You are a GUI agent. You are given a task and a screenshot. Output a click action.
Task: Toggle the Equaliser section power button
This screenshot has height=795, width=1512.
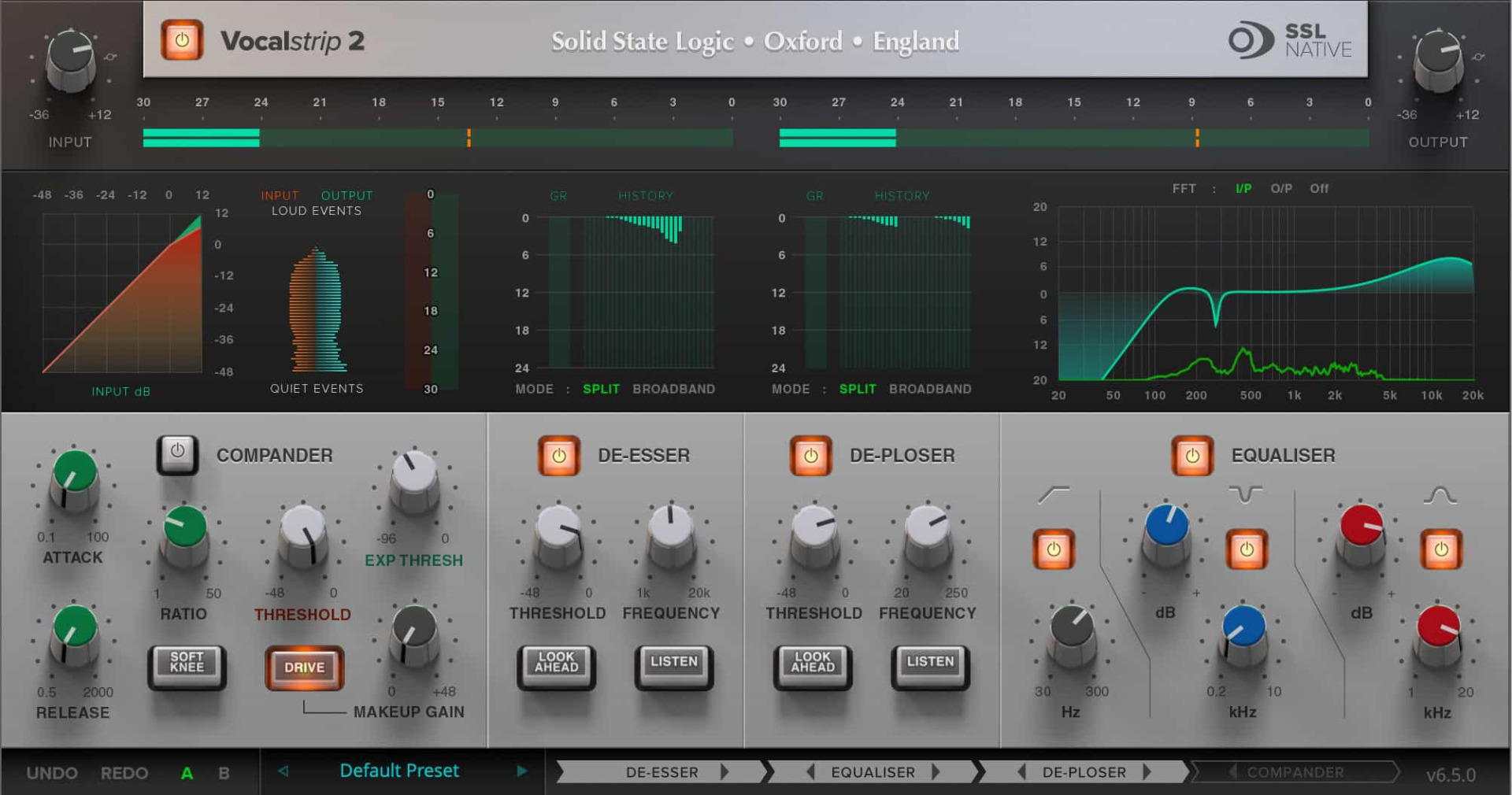[x=1192, y=455]
